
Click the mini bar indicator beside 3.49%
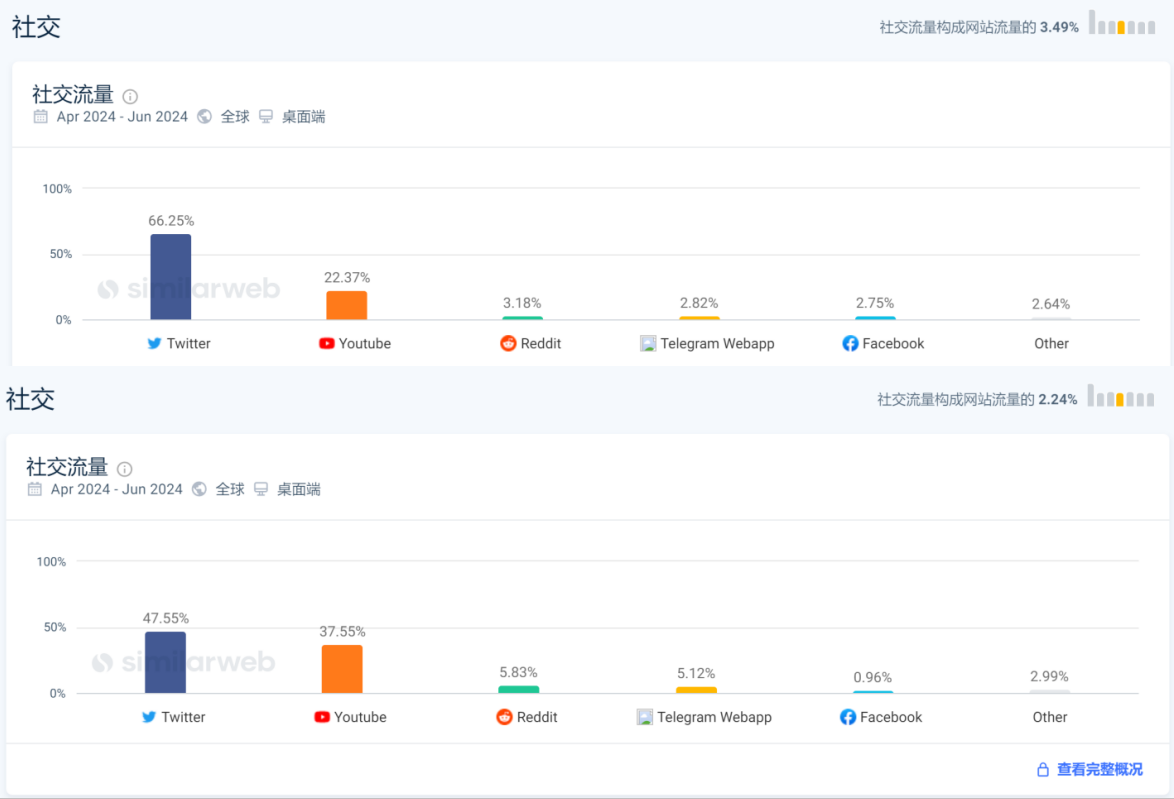tap(1121, 24)
